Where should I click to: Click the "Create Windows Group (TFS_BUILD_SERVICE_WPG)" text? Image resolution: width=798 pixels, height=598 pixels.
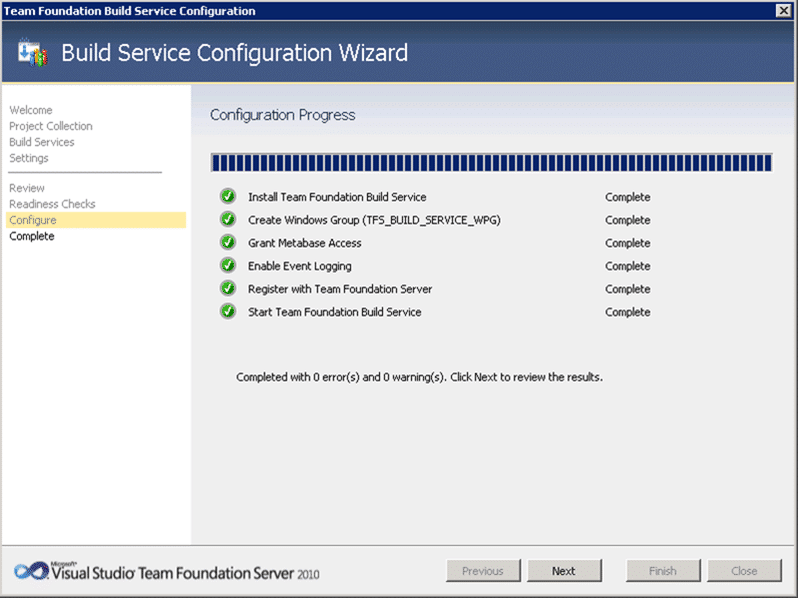pos(374,220)
